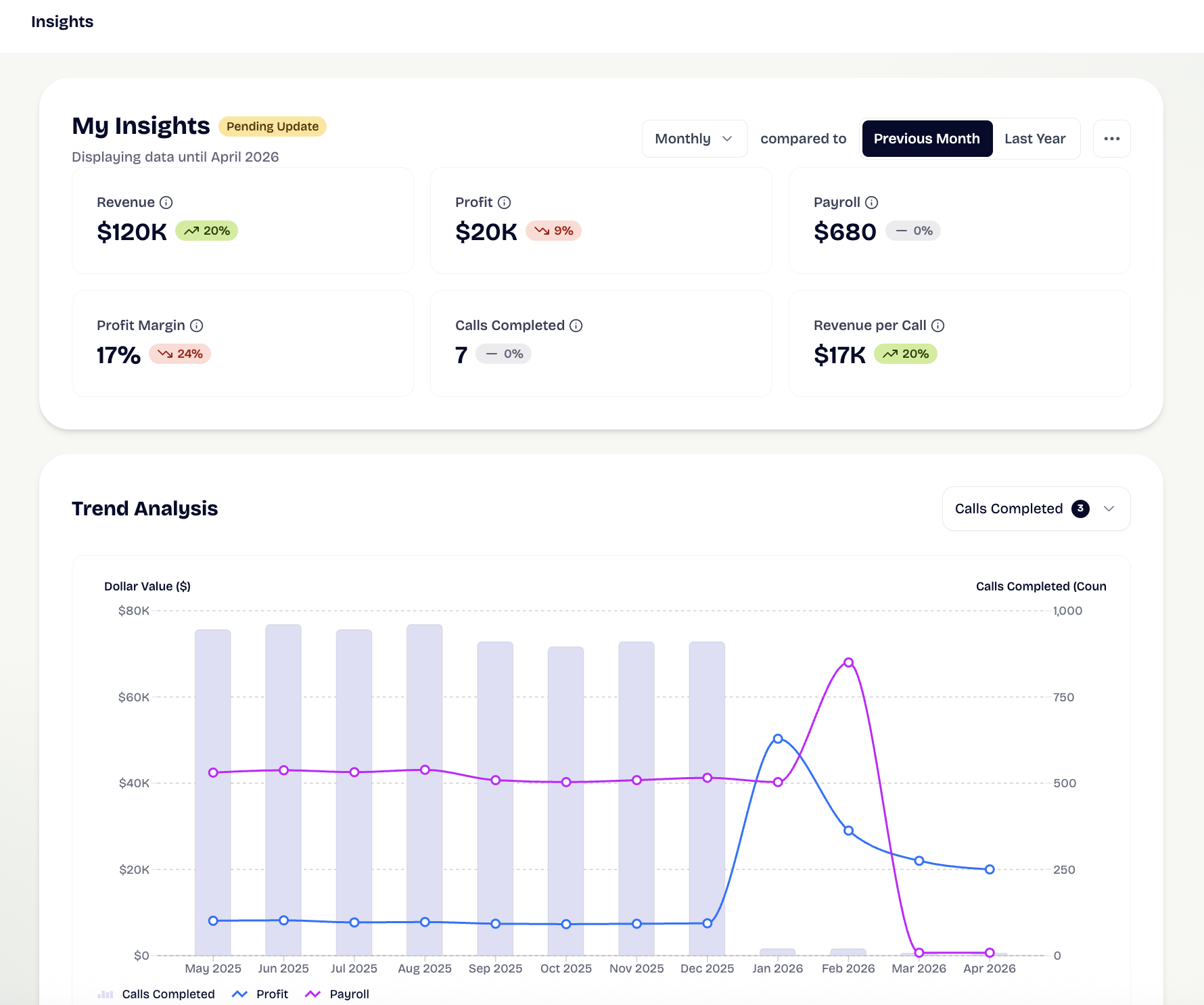1204x1005 pixels.
Task: Click the Aug 2025 calls bar
Action: click(x=425, y=790)
